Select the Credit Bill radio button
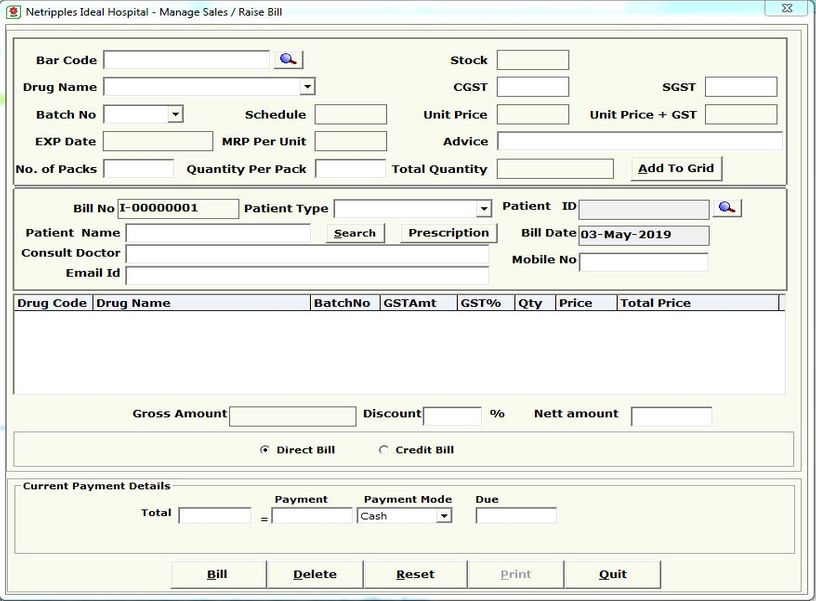 click(x=384, y=450)
